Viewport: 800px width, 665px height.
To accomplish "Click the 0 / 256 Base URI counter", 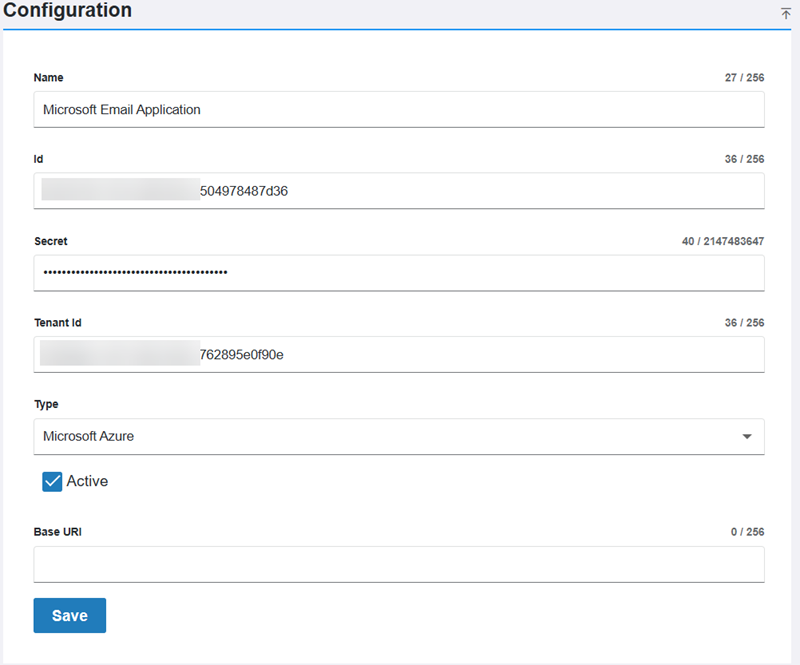I will click(x=747, y=532).
